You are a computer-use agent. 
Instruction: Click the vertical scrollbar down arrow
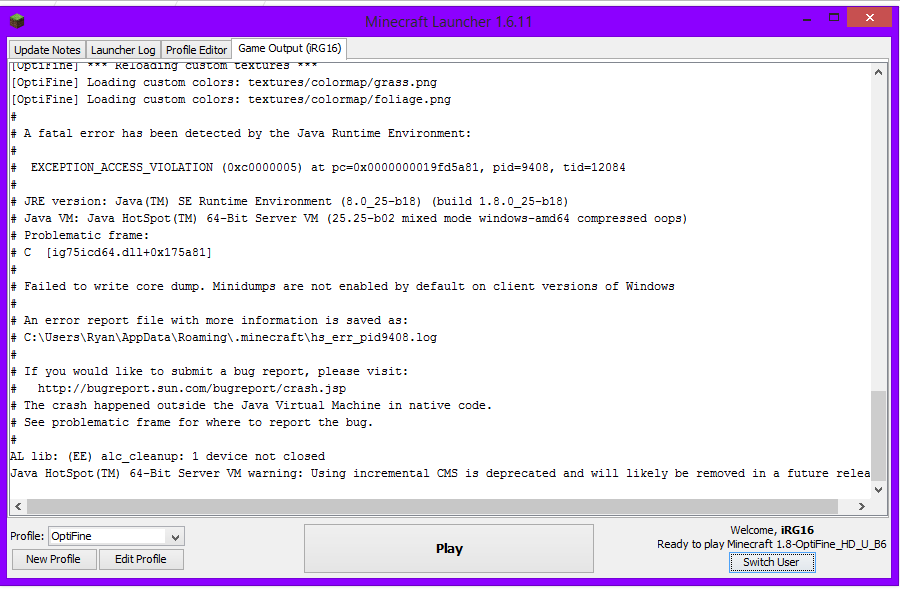[878, 490]
